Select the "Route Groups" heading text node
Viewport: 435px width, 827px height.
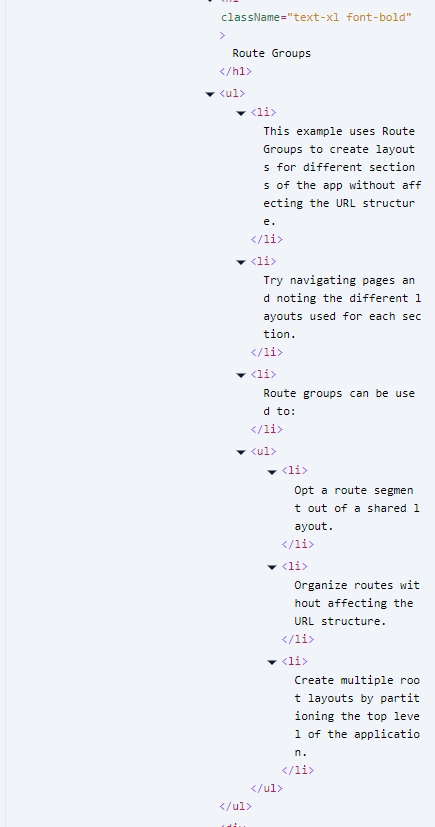pyautogui.click(x=272, y=53)
